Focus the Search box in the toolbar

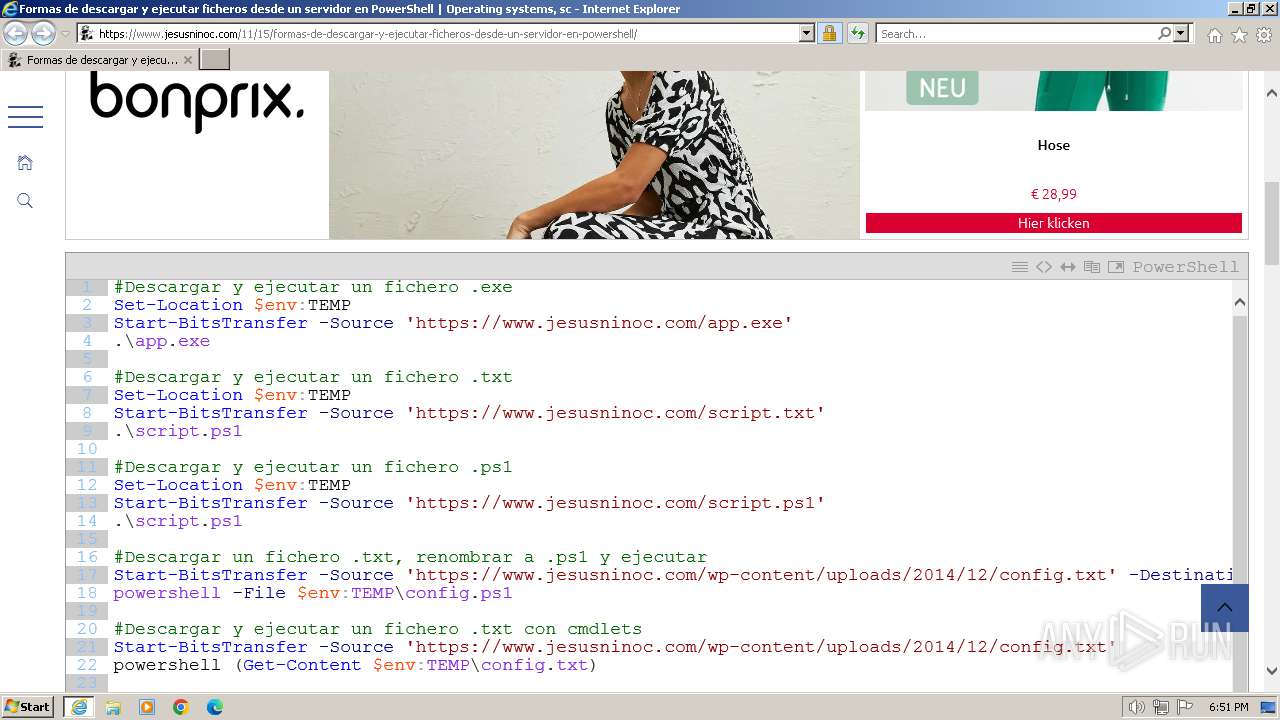(x=1016, y=33)
